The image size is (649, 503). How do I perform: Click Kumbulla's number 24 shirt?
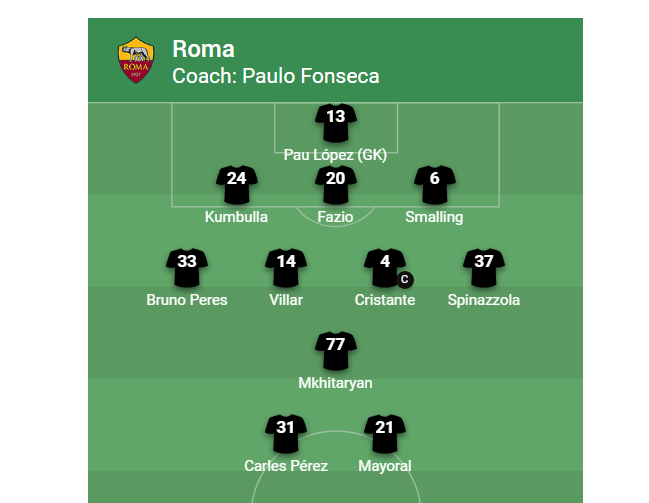pyautogui.click(x=237, y=185)
